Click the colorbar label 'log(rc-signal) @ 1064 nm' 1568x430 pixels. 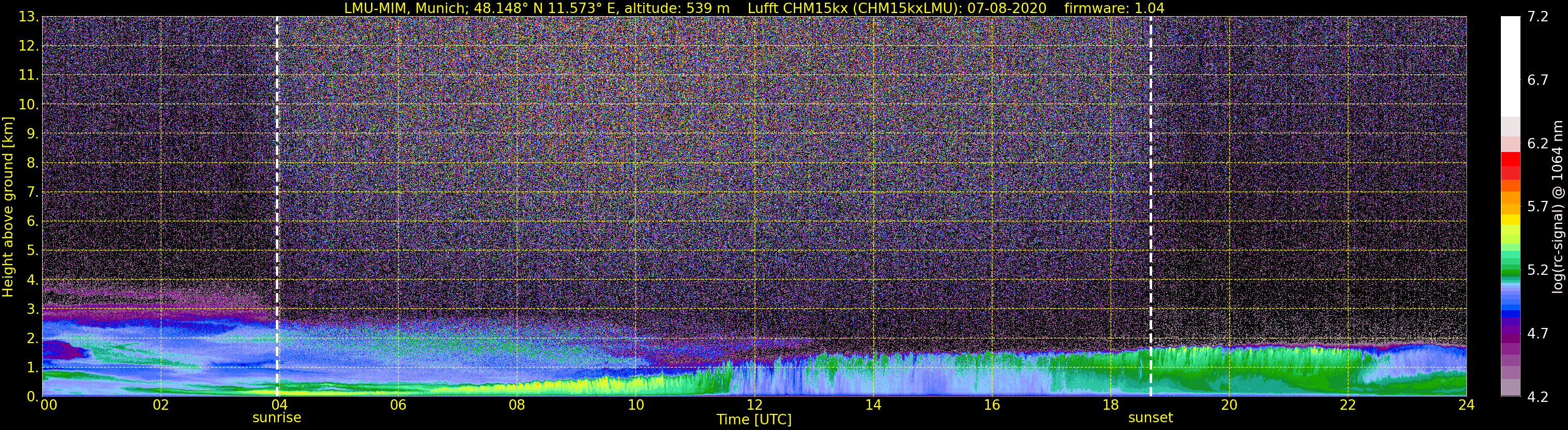[1558, 207]
